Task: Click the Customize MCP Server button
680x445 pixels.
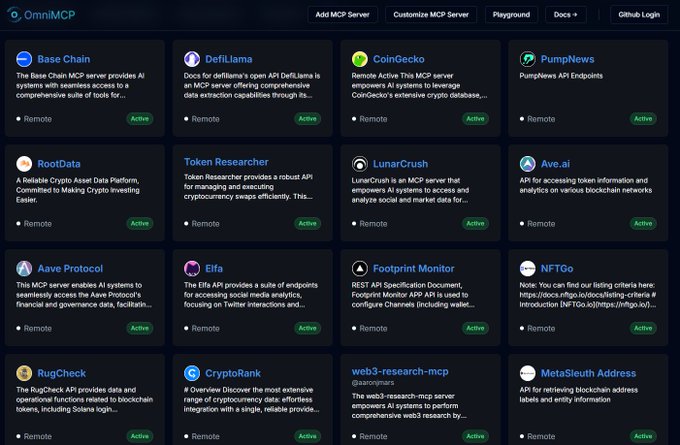Action: coord(430,15)
